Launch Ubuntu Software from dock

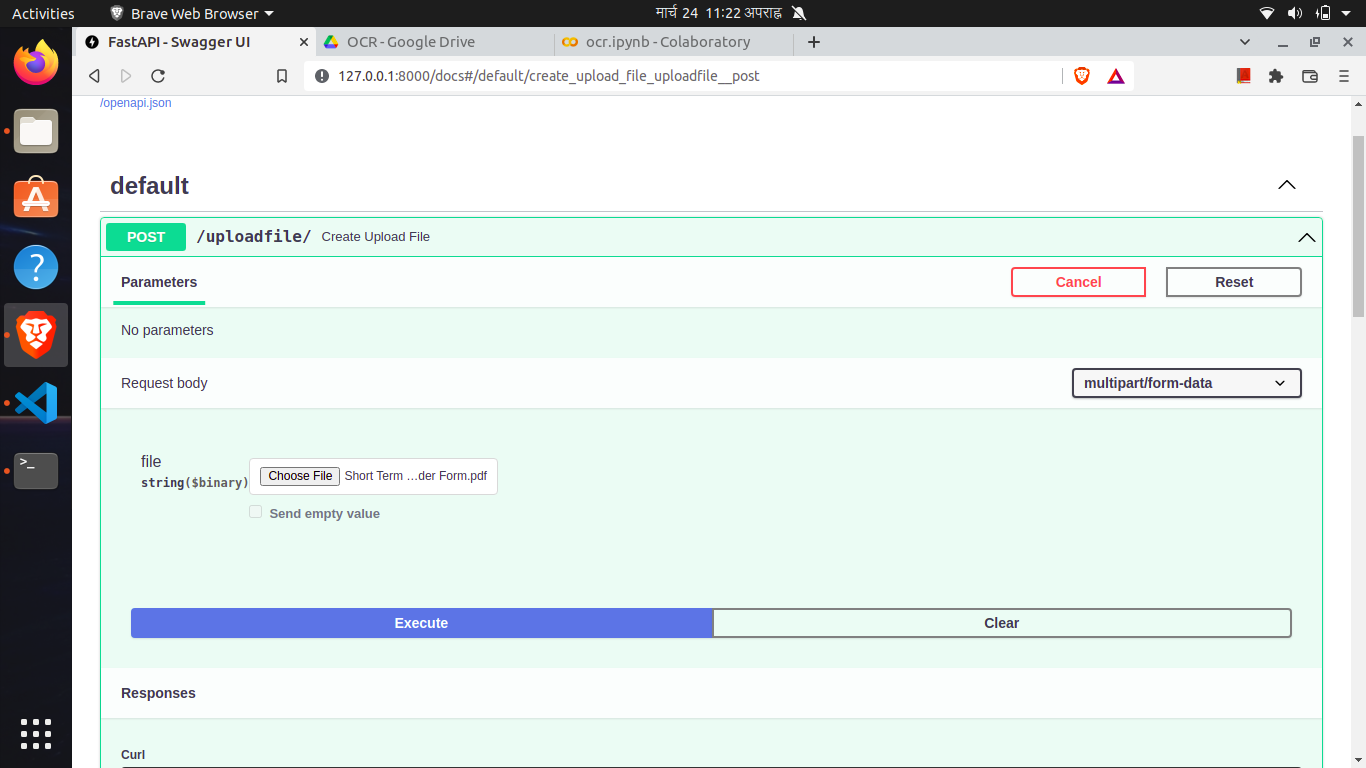(36, 198)
